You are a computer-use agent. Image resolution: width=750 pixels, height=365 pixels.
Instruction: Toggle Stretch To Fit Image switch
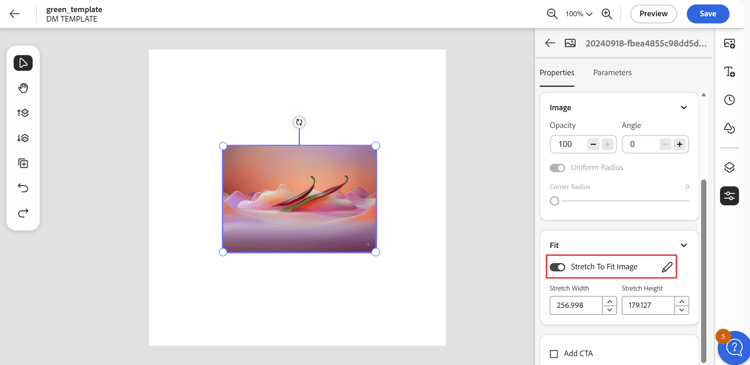pyautogui.click(x=557, y=267)
